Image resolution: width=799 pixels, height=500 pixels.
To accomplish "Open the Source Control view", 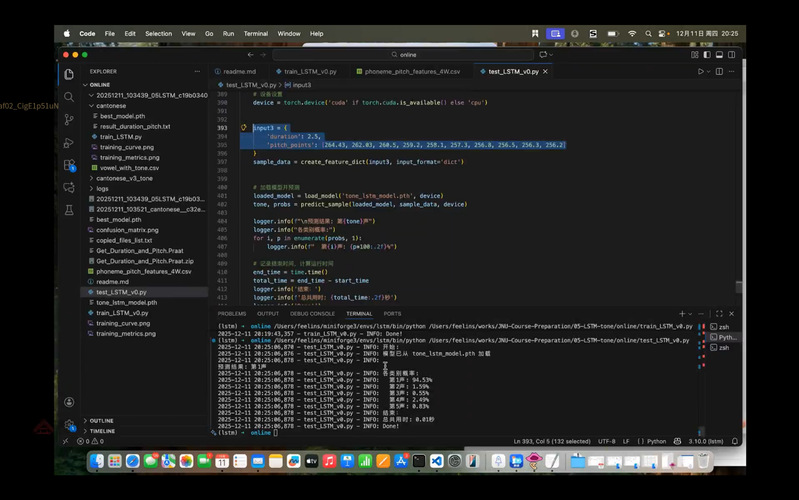I will point(69,120).
